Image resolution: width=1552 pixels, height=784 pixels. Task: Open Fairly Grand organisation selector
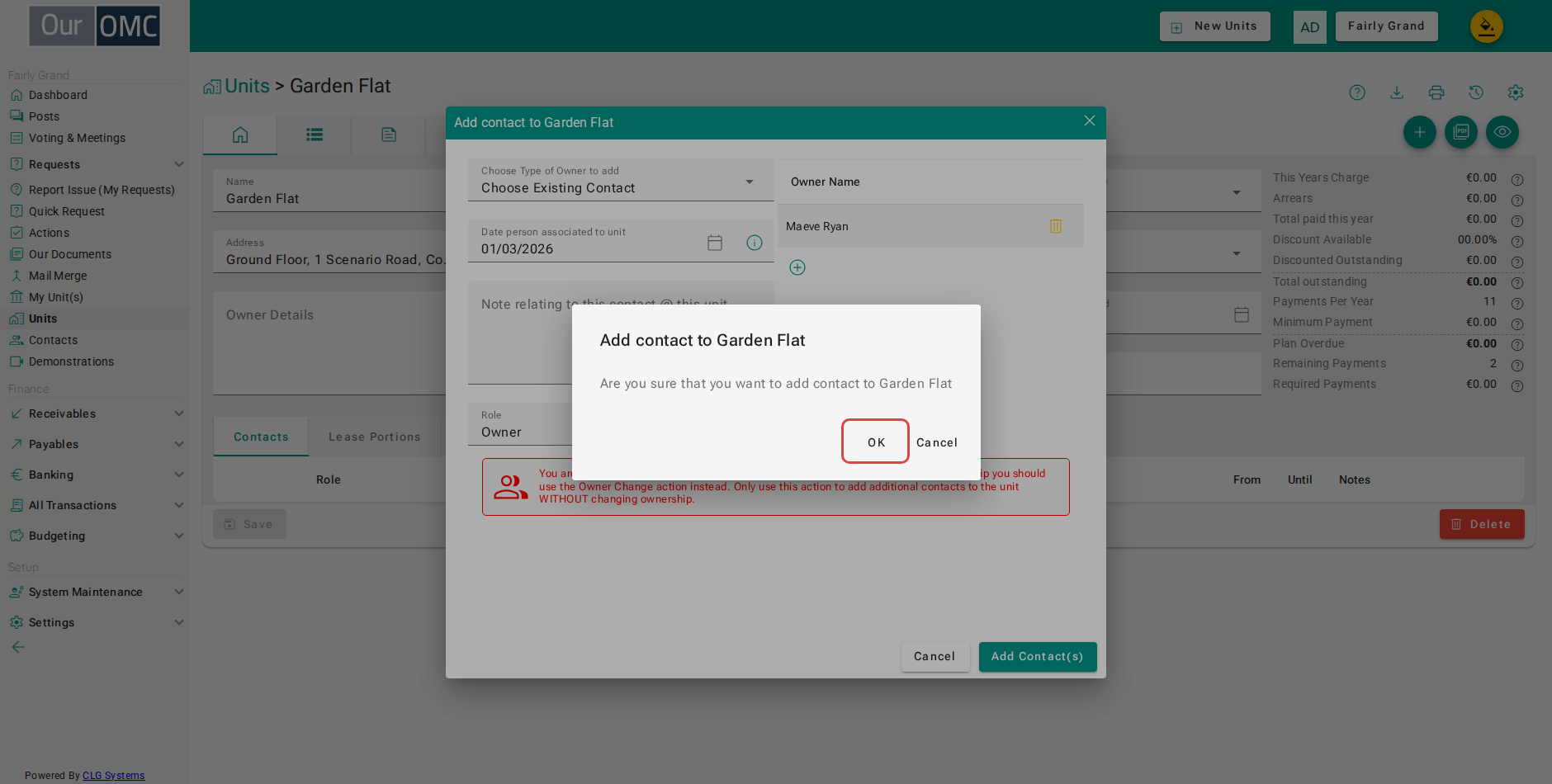click(x=1386, y=26)
